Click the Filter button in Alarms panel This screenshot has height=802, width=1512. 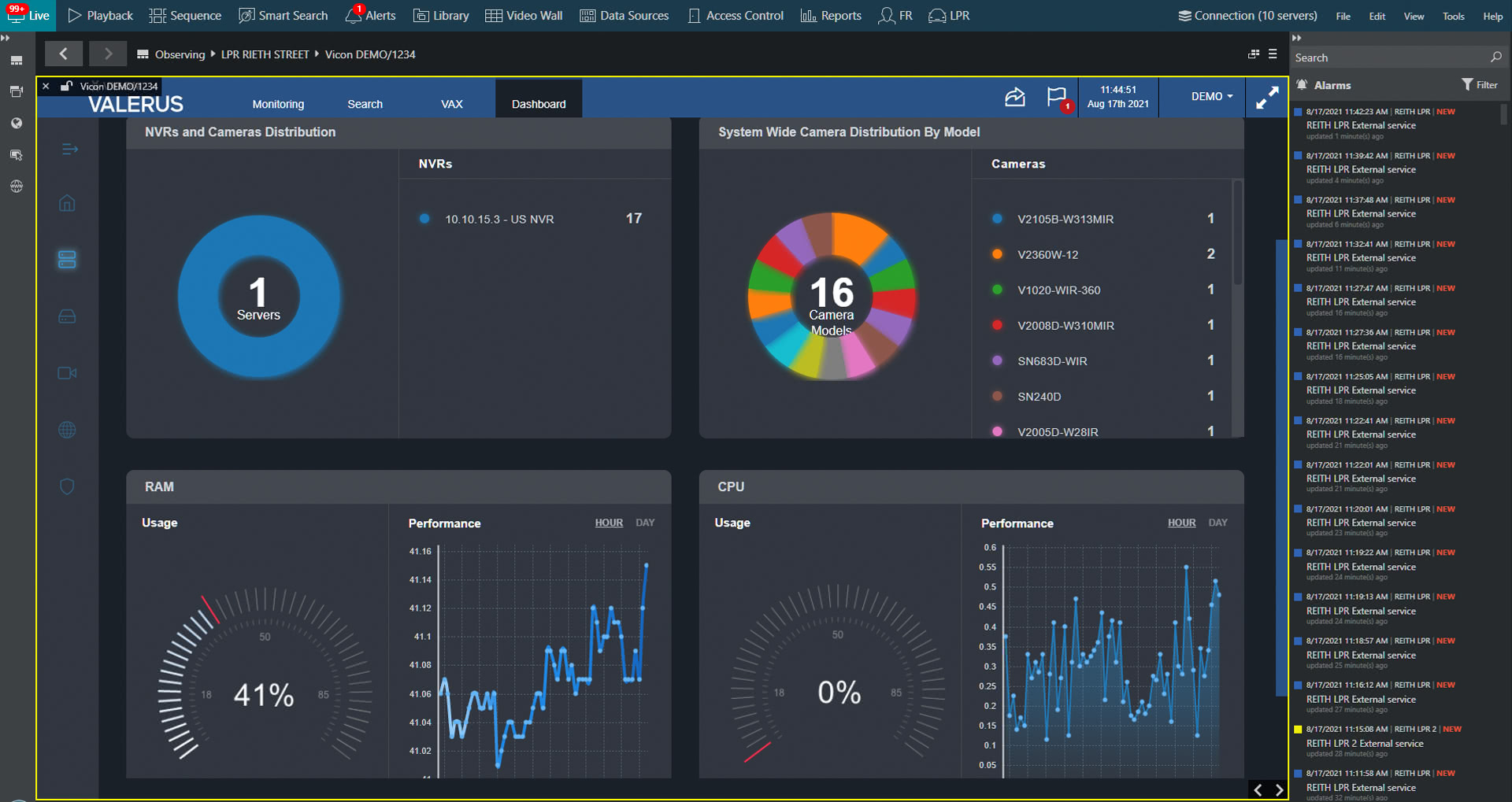click(1480, 85)
